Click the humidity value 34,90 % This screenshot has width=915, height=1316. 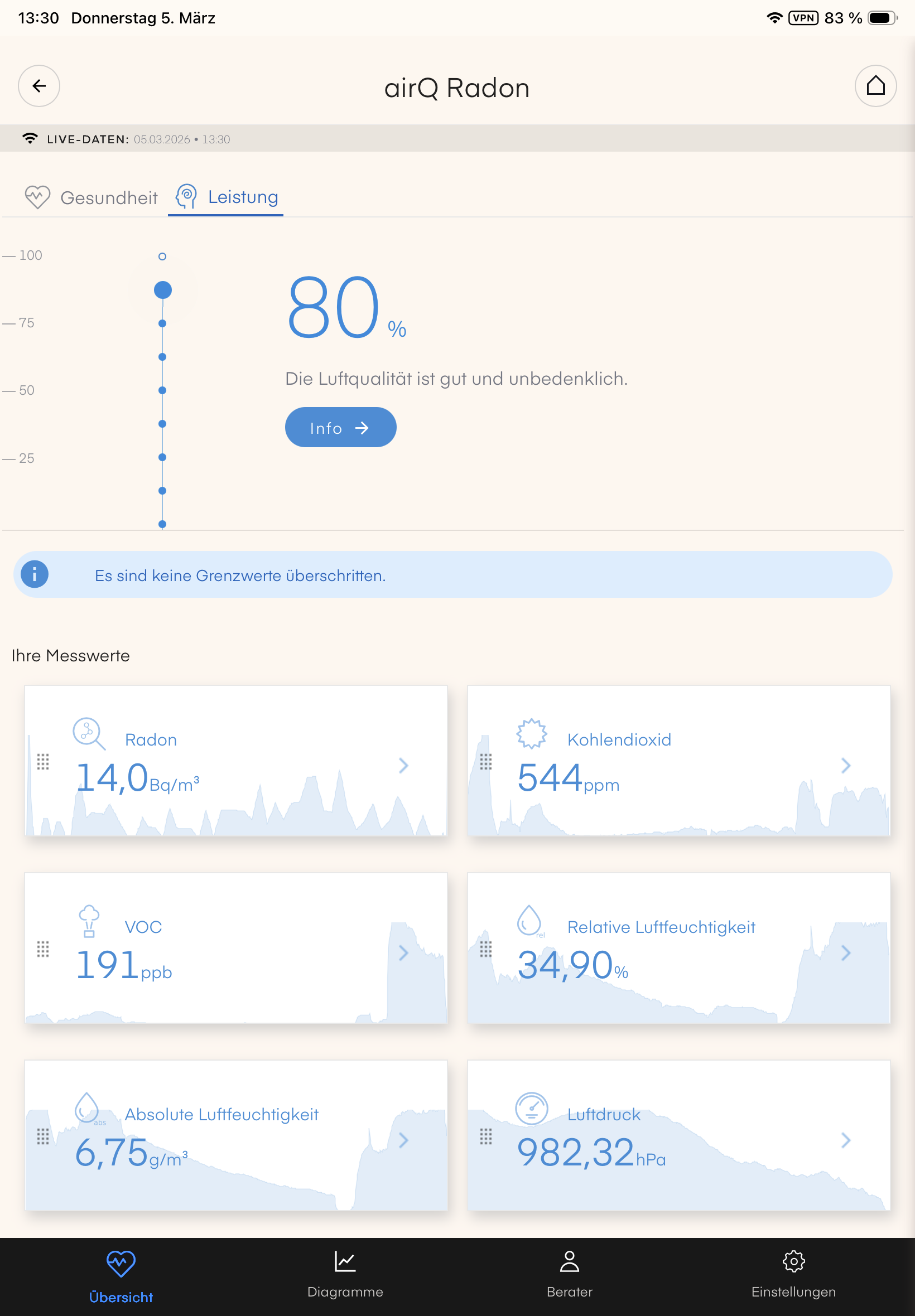click(573, 965)
